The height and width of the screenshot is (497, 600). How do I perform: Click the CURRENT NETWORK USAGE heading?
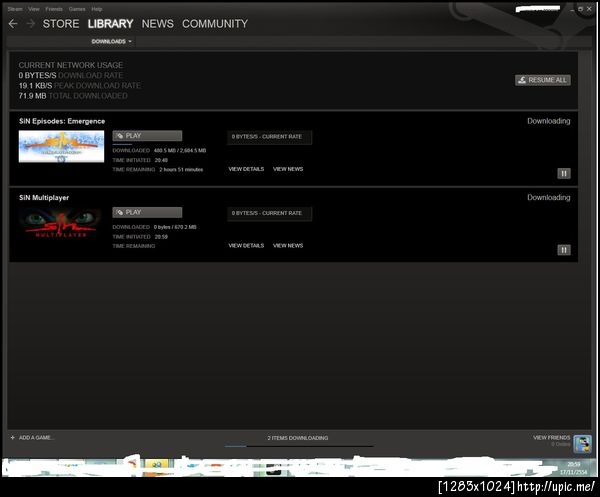click(x=71, y=65)
